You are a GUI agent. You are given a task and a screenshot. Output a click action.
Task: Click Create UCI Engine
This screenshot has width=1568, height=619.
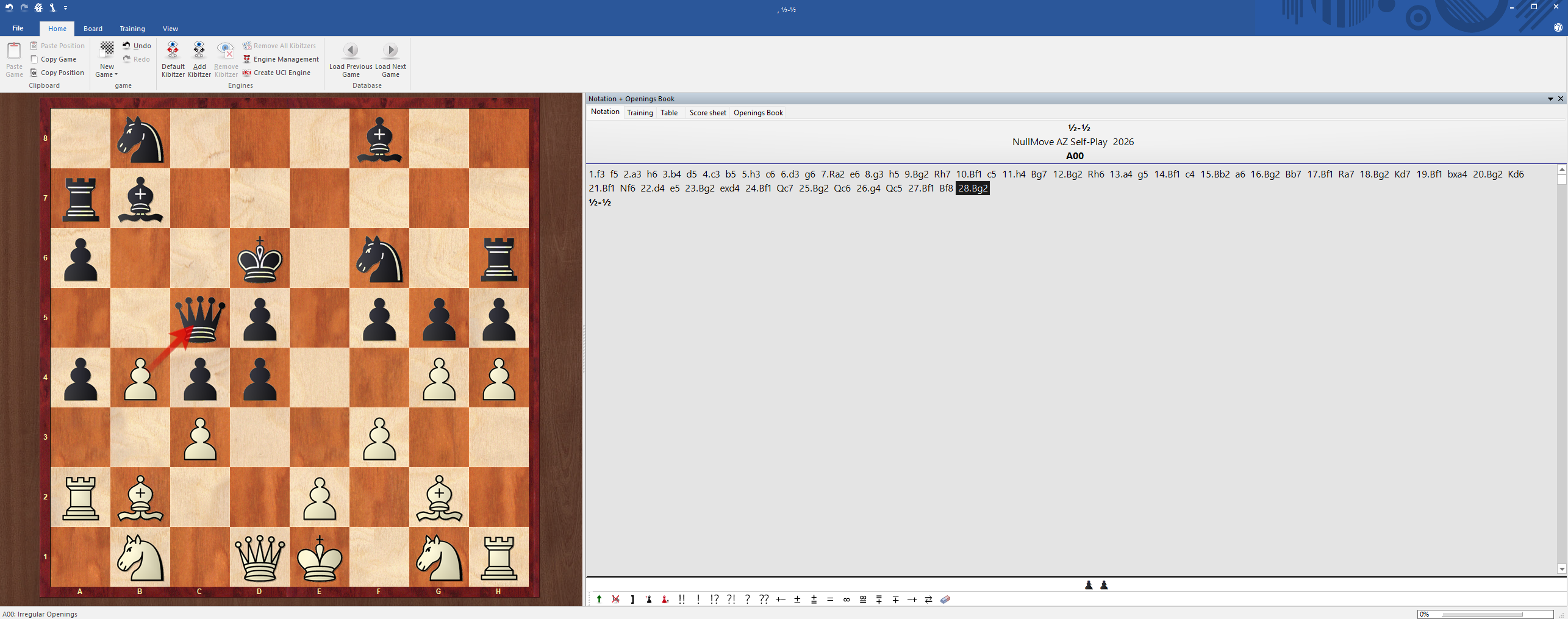(x=276, y=73)
